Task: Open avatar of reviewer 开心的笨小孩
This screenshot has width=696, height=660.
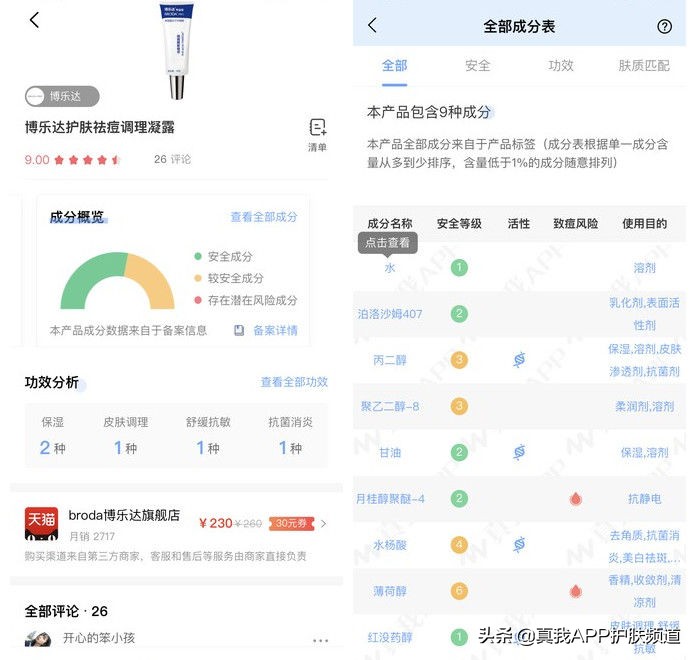Action: [38, 639]
